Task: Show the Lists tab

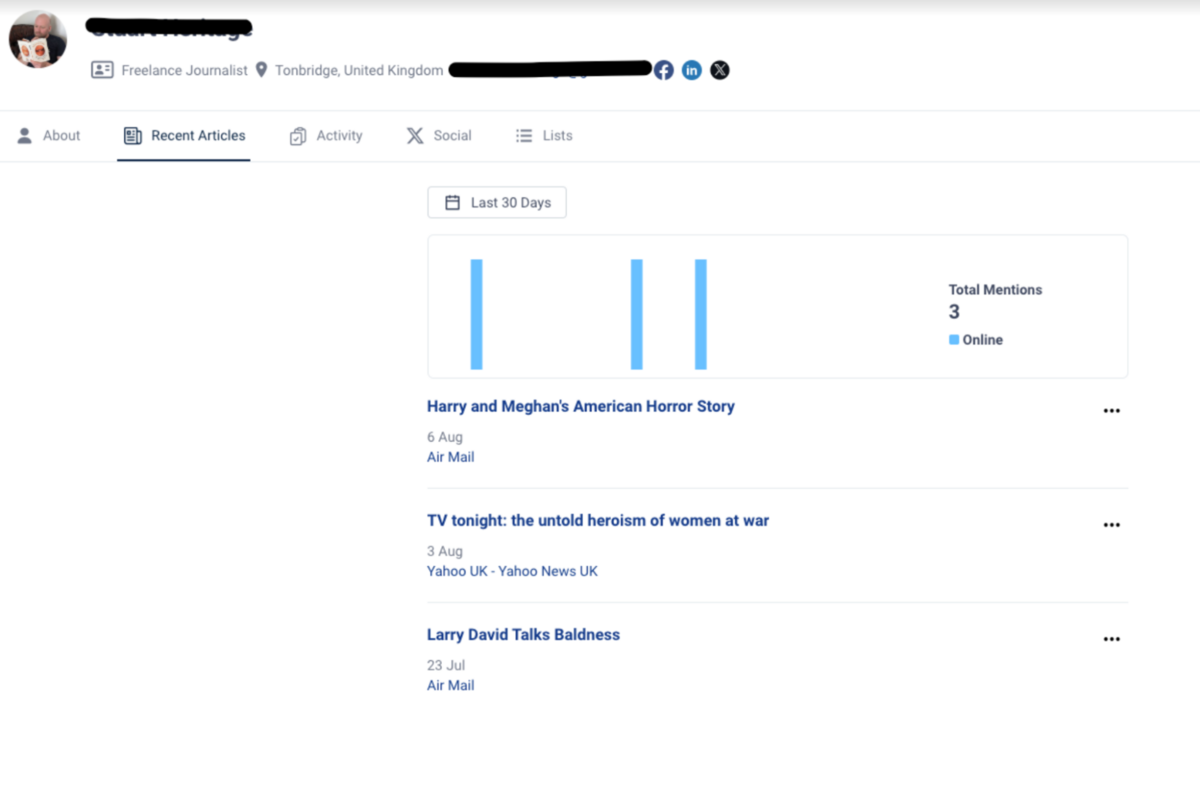Action: point(544,136)
